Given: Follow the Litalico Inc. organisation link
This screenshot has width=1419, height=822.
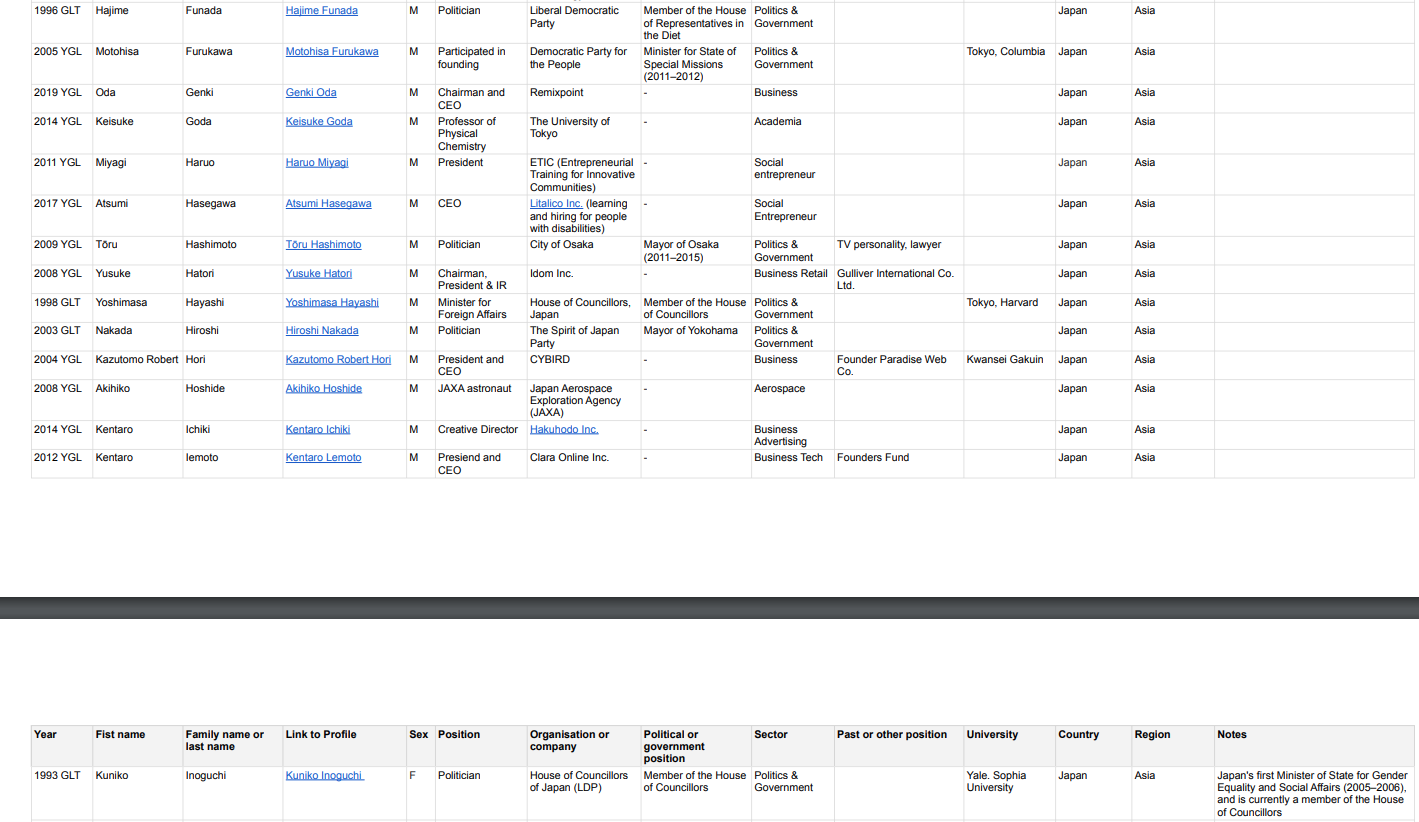Looking at the screenshot, I should pyautogui.click(x=556, y=203).
